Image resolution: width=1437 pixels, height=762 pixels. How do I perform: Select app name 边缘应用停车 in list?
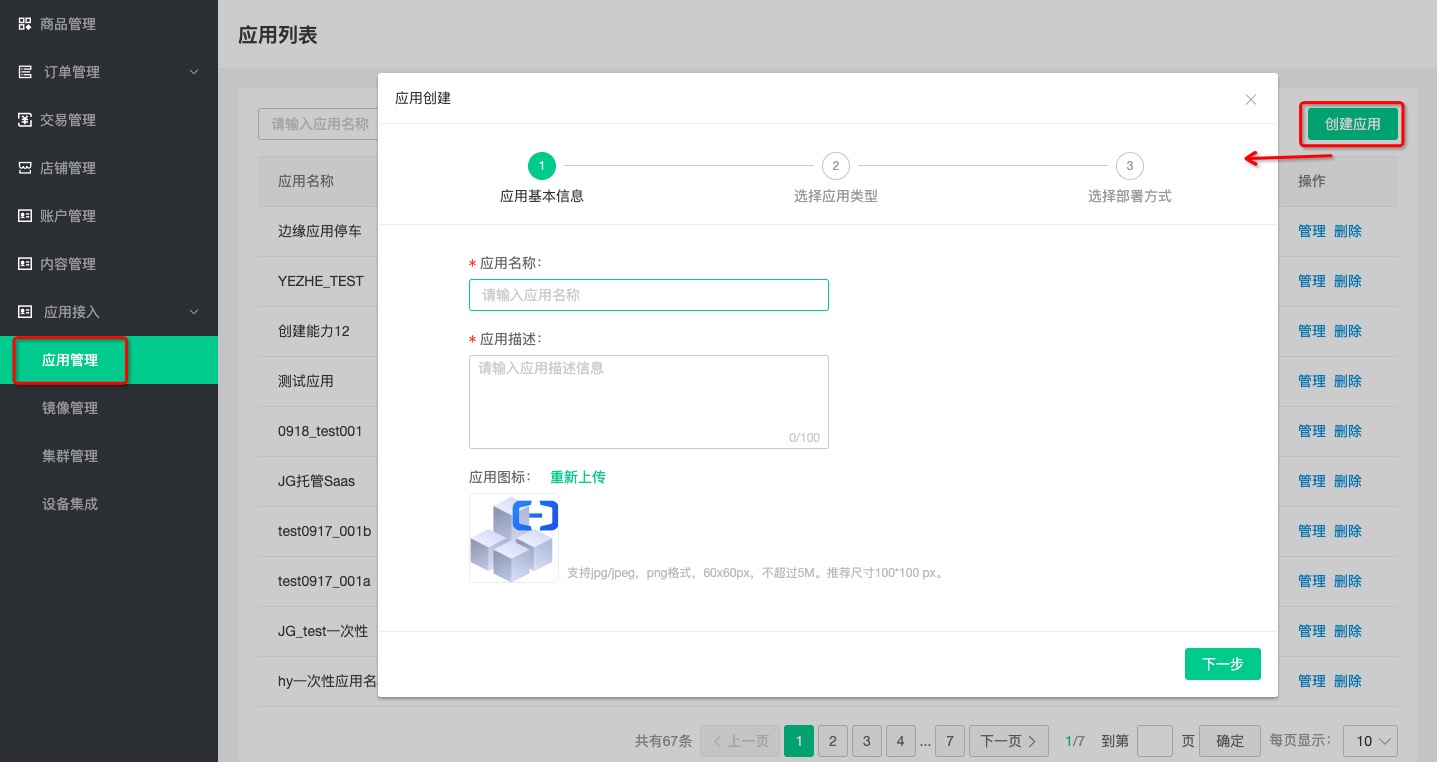[320, 231]
